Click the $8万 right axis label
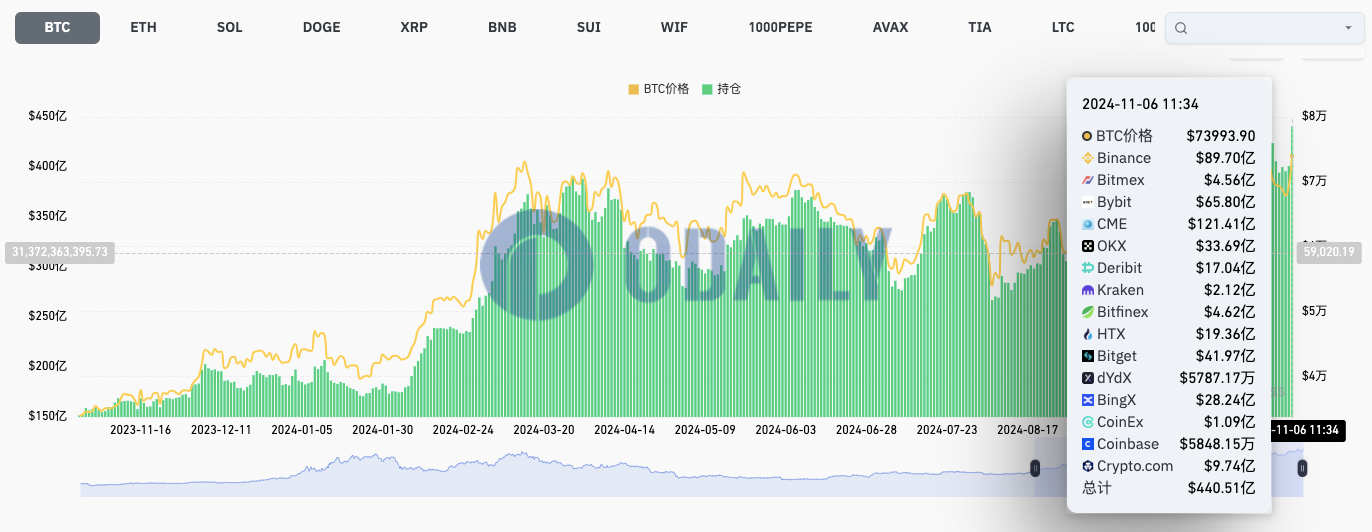Screen dimensions: 1372x532 click(x=1314, y=116)
